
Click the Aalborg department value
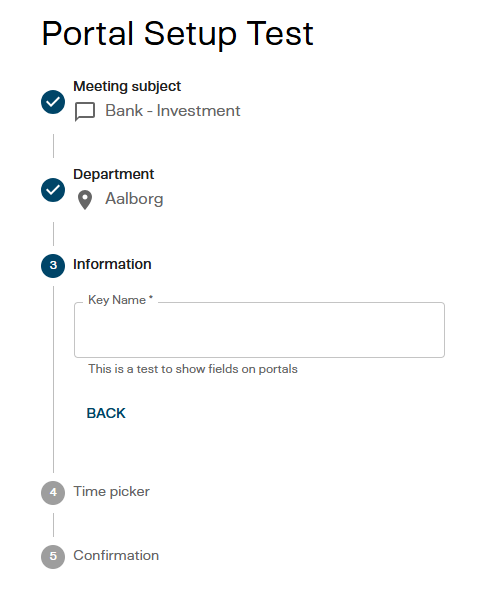pyautogui.click(x=134, y=199)
